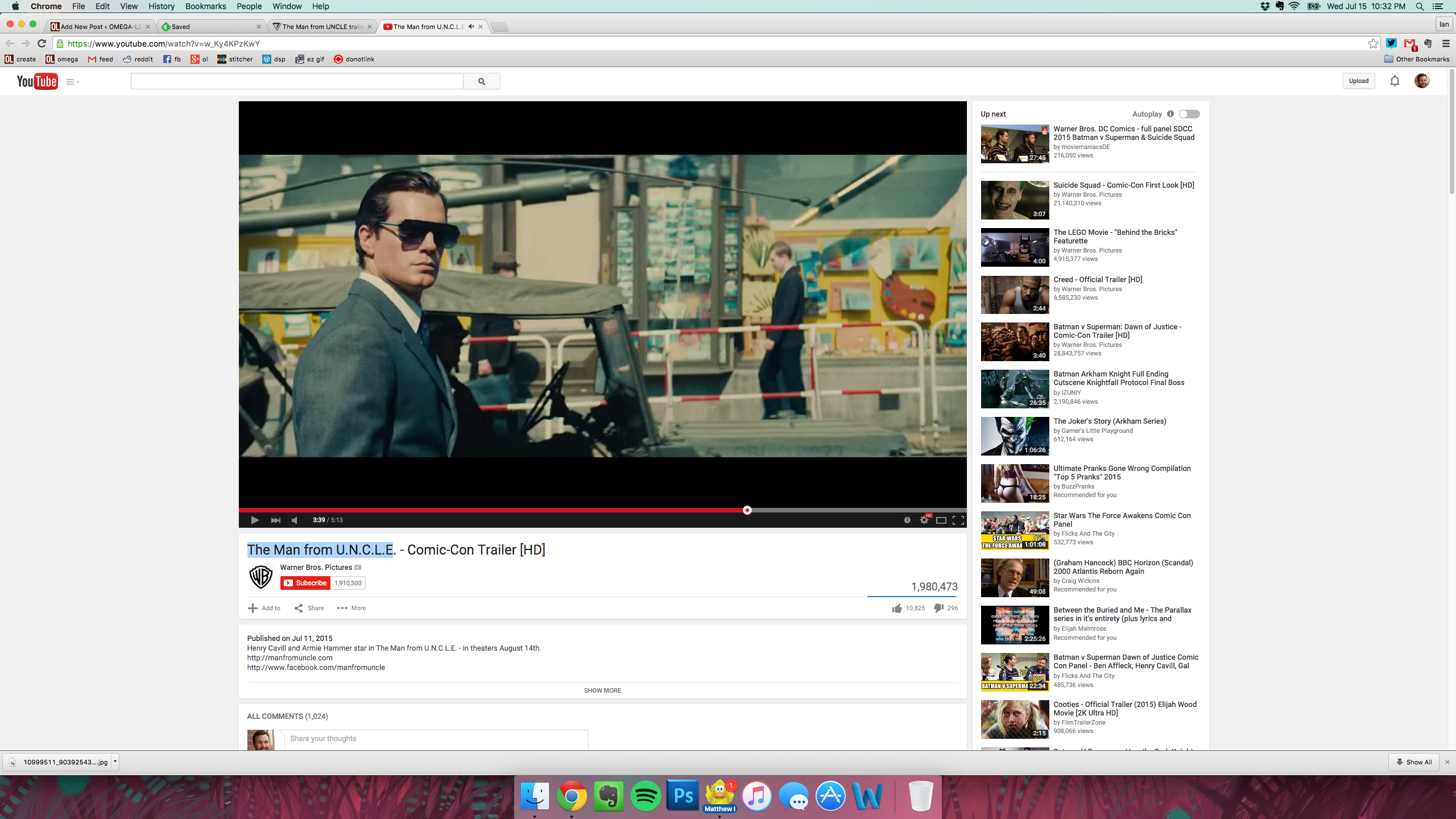The image size is (1456, 819).
Task: Click the page vertical scrollbar
Action: [x=1451, y=131]
